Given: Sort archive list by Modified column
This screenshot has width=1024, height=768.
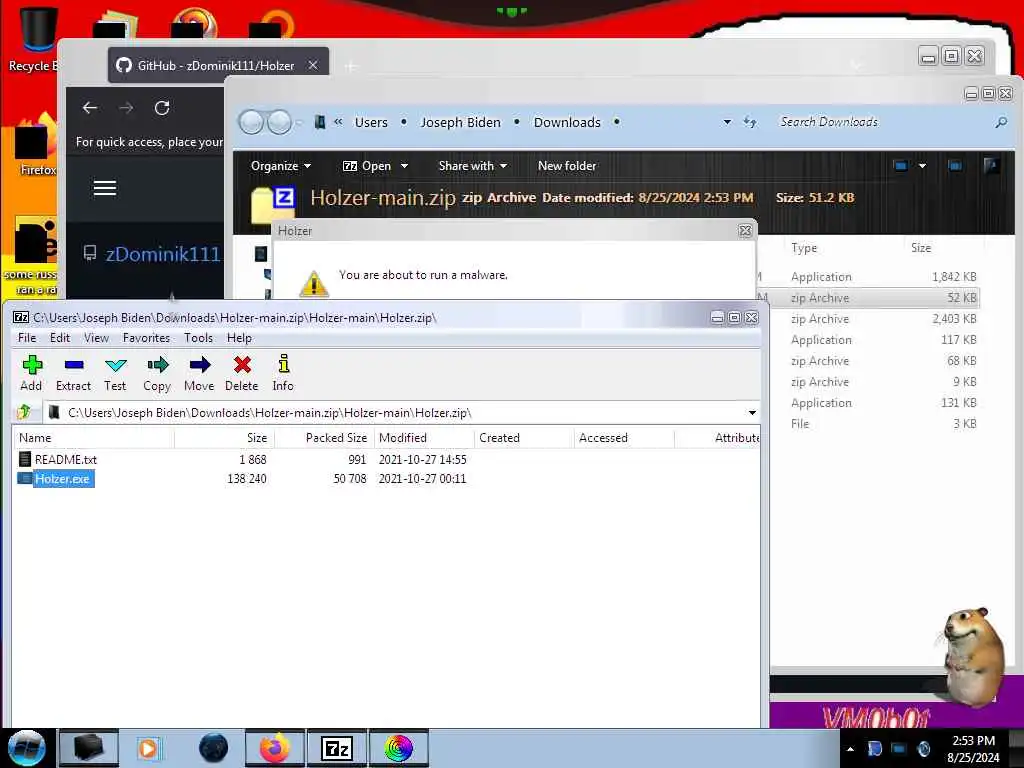Looking at the screenshot, I should tap(424, 438).
